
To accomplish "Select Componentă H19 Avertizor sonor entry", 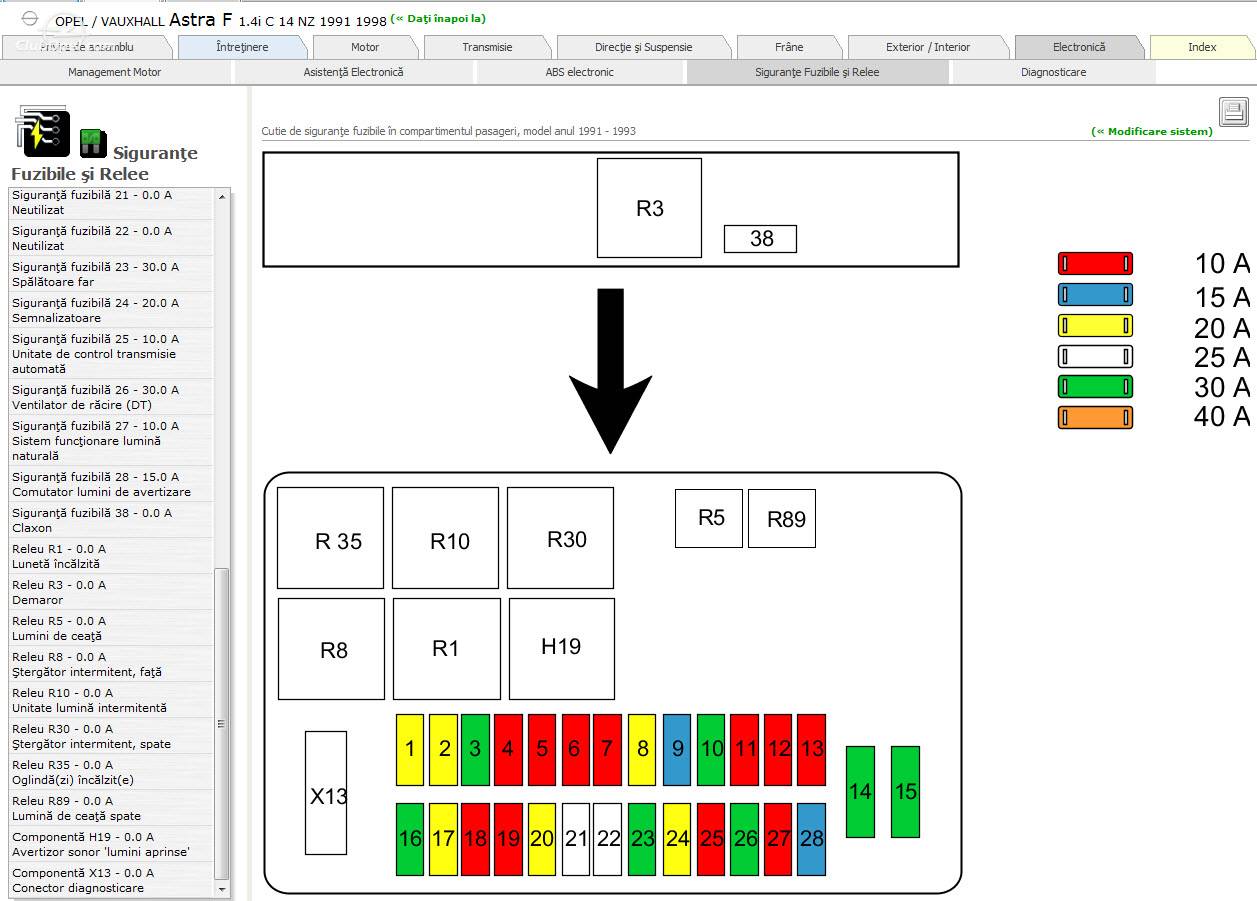I will 111,844.
